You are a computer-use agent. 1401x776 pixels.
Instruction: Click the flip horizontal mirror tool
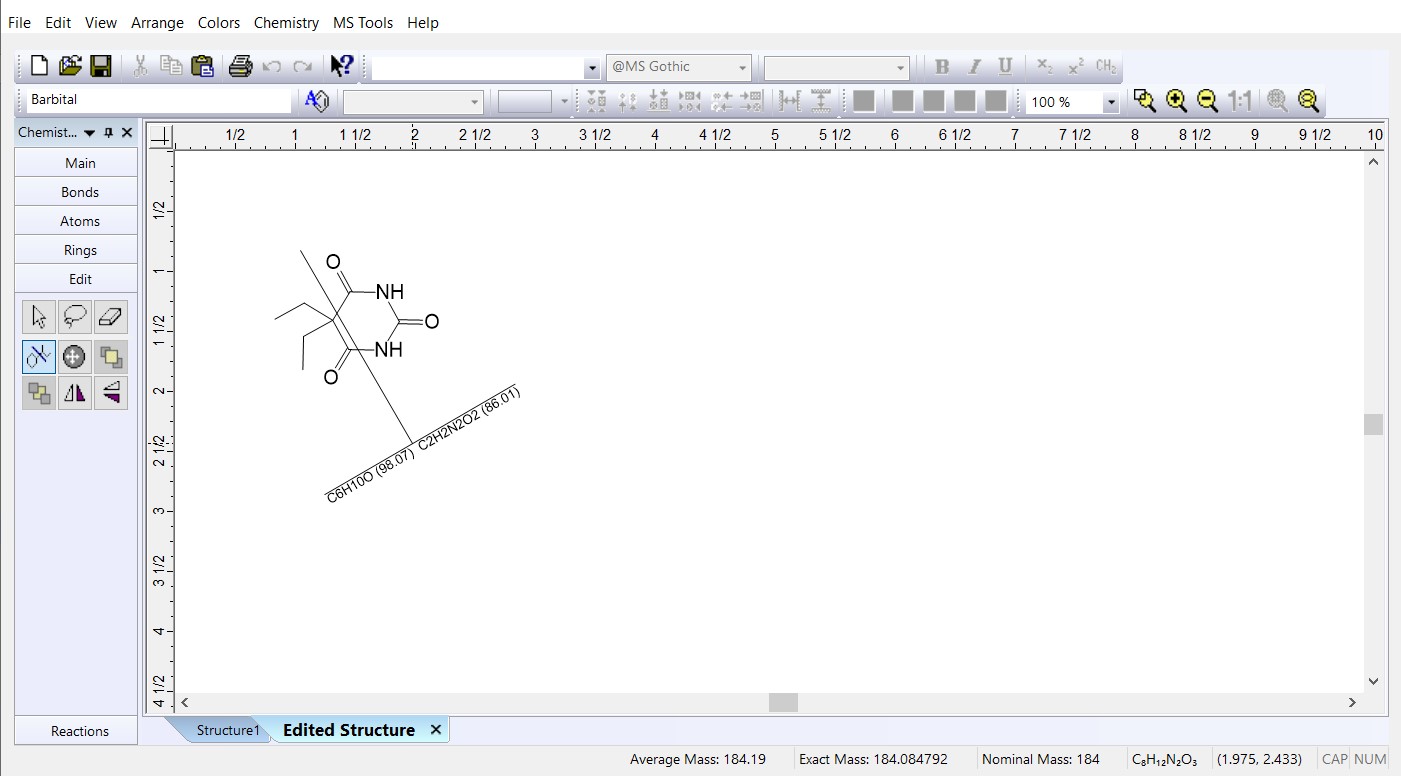(75, 393)
